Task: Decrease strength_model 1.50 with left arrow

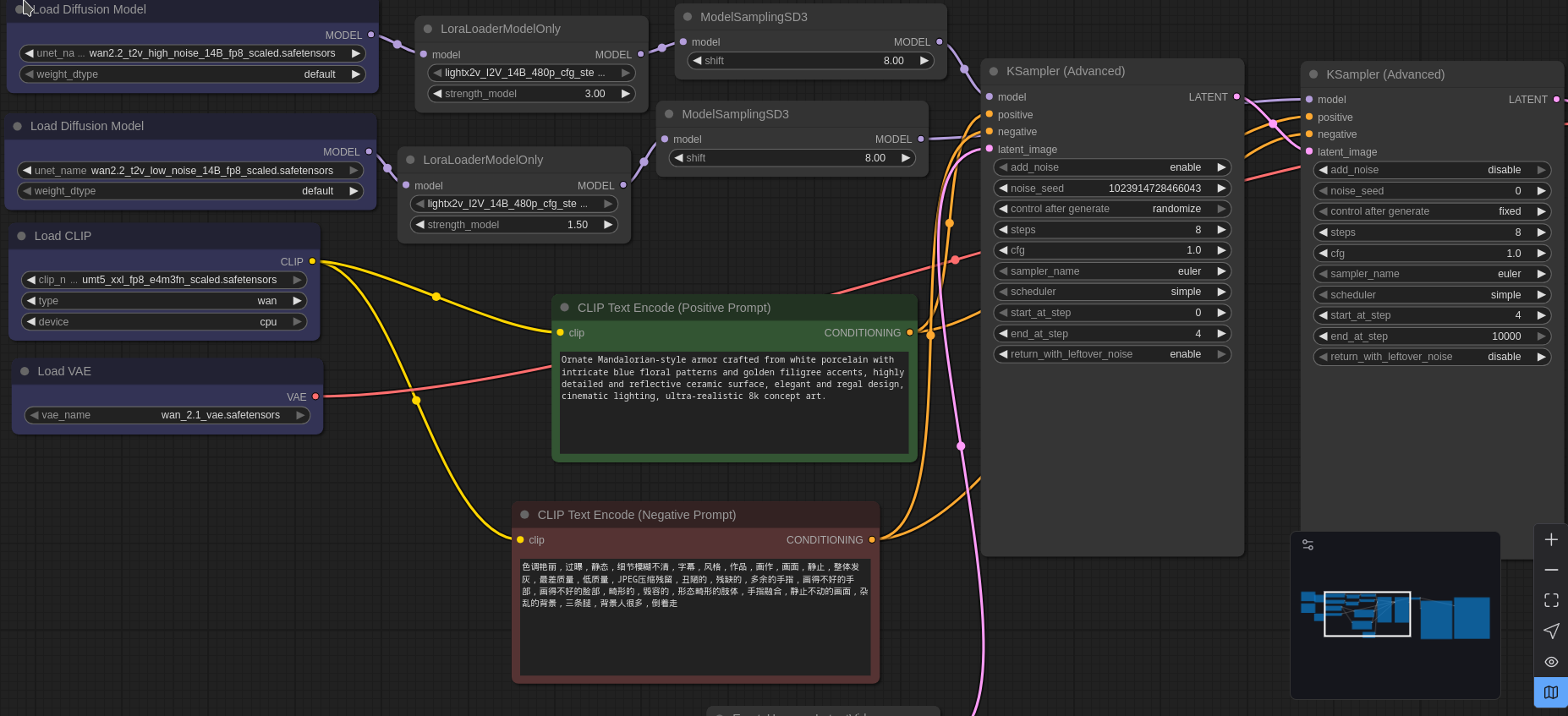Action: pos(419,225)
